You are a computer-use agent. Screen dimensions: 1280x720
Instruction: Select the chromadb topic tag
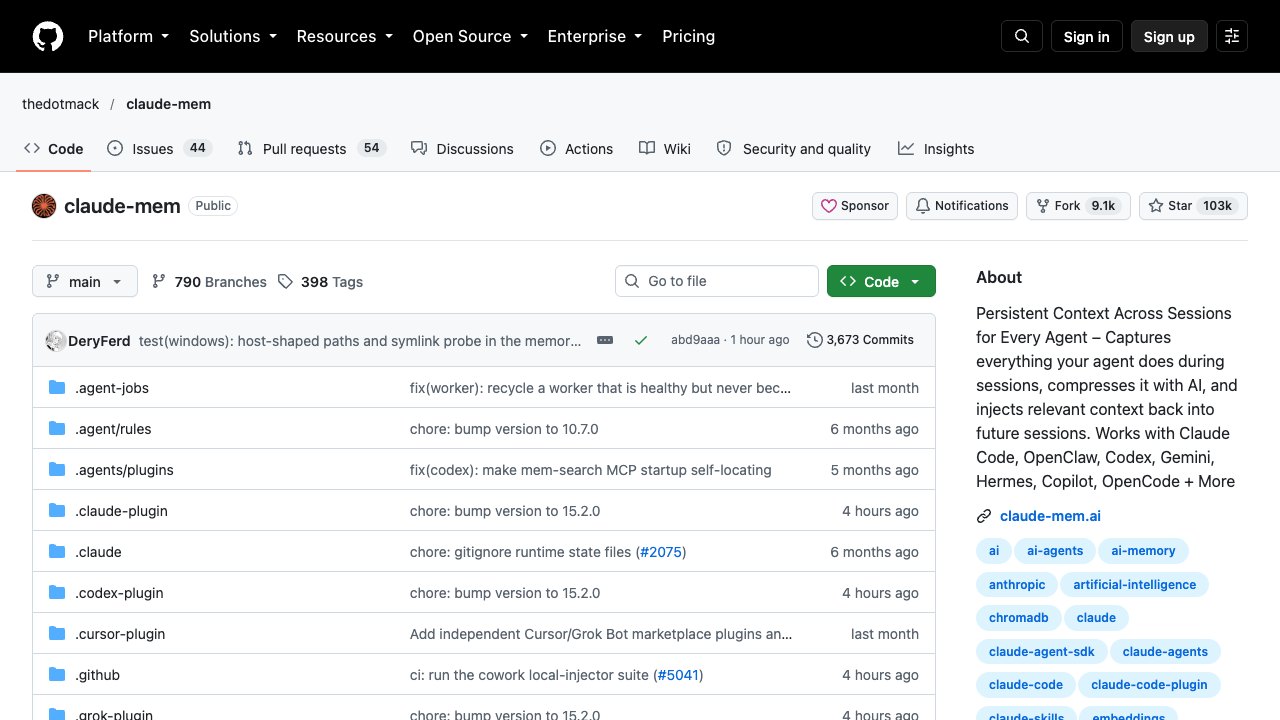pyautogui.click(x=1018, y=618)
